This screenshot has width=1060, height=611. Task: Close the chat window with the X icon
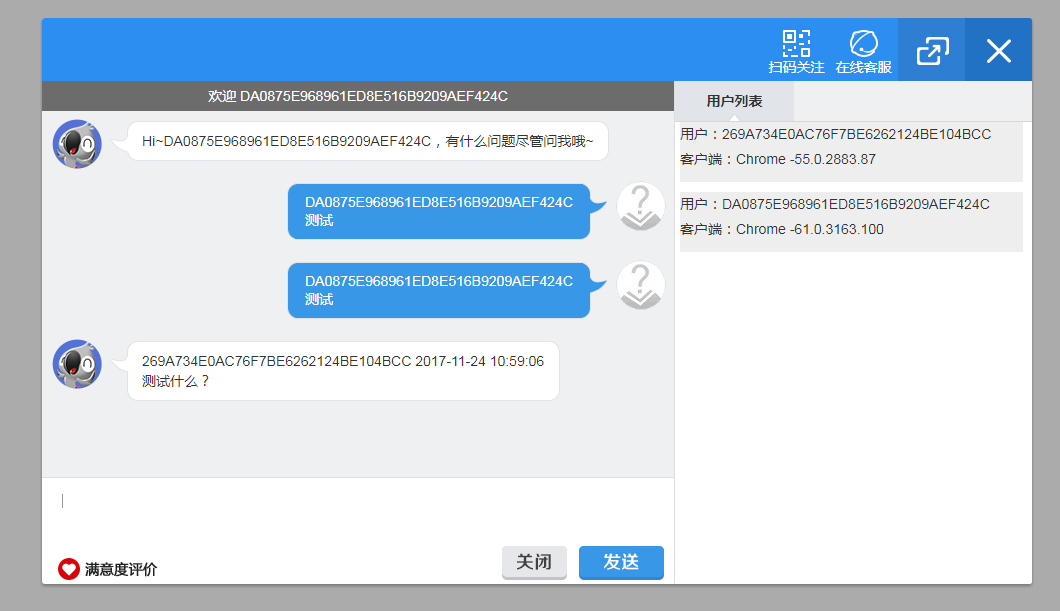[998, 48]
